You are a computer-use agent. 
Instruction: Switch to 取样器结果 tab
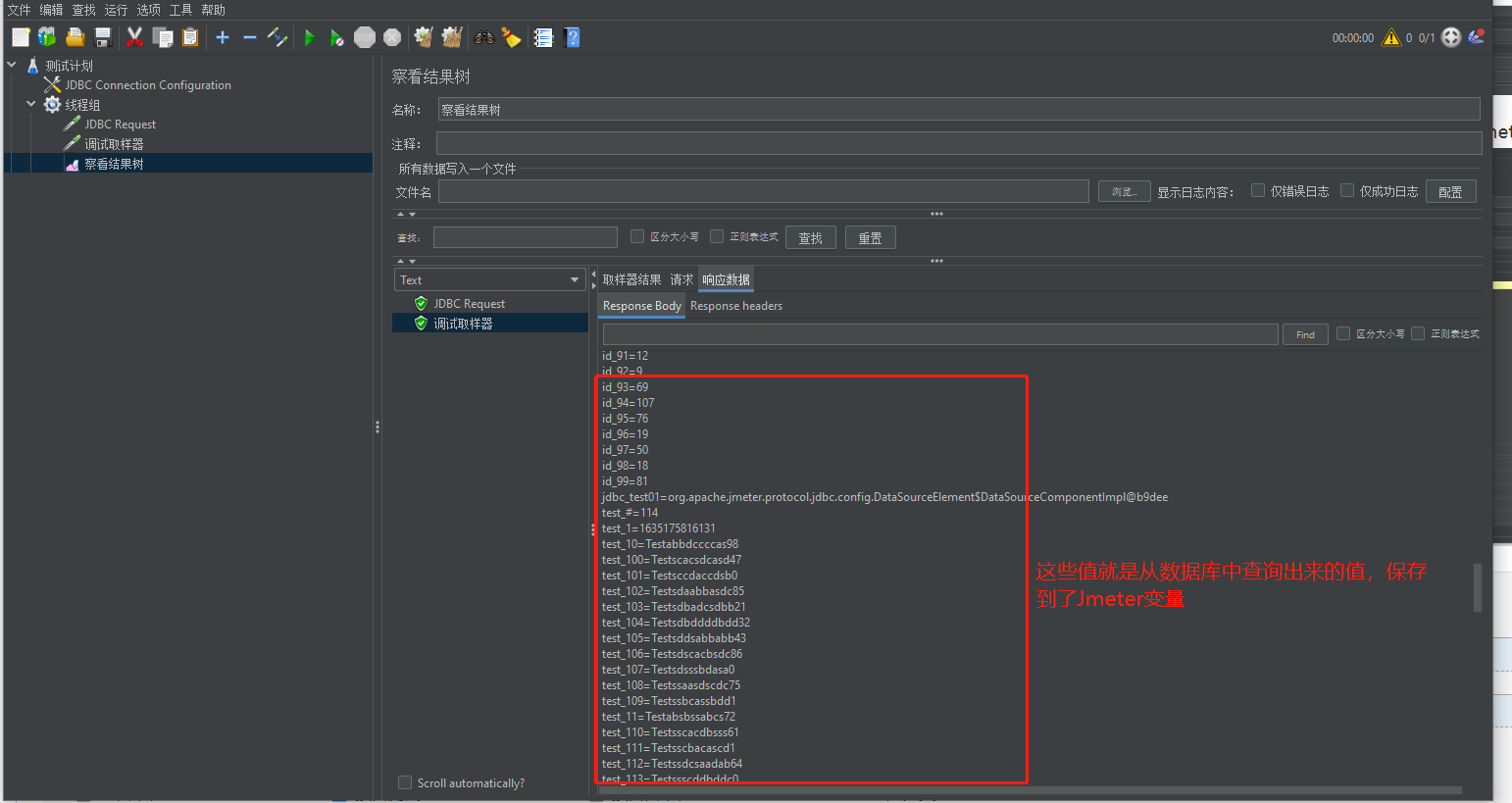(x=631, y=279)
